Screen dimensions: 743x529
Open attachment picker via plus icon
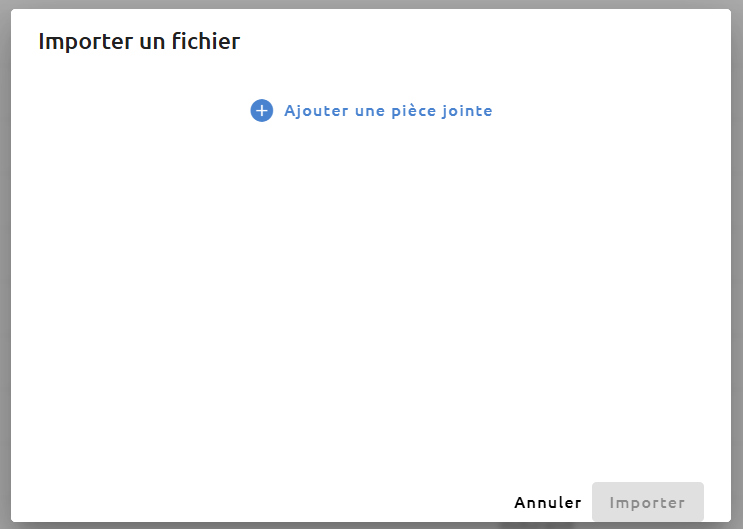pos(262,110)
